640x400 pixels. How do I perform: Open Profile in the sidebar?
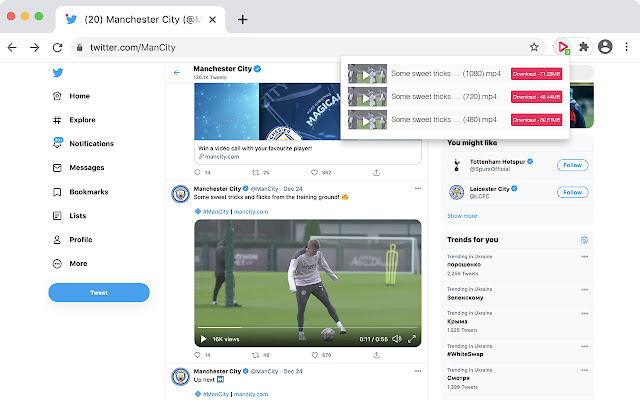[x=73, y=240]
